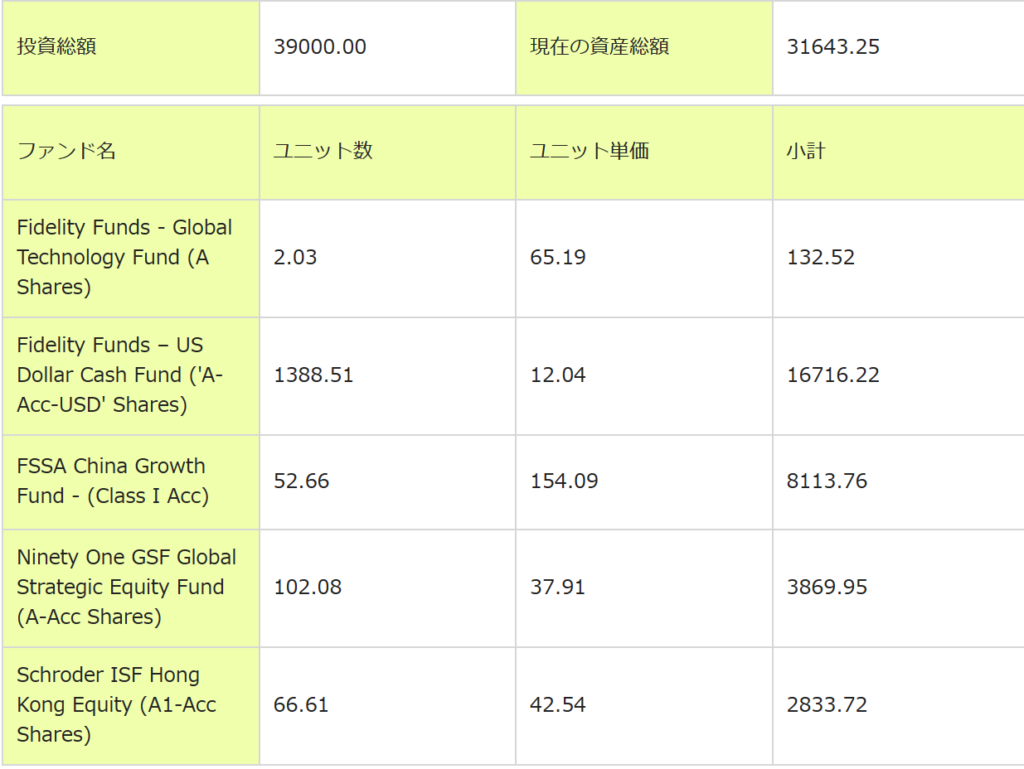Click the ユニット数 column header

pos(323,151)
